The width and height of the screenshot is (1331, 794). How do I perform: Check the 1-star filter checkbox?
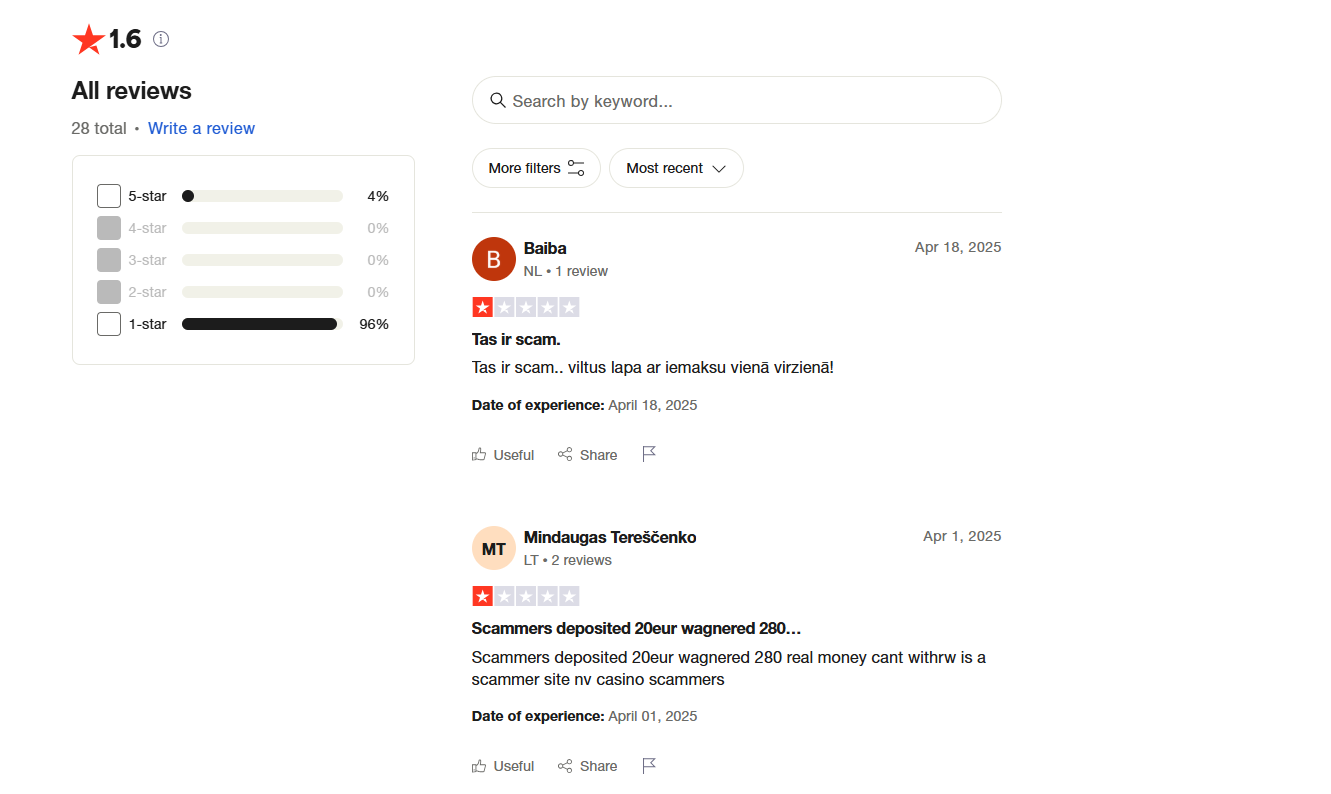coord(109,324)
